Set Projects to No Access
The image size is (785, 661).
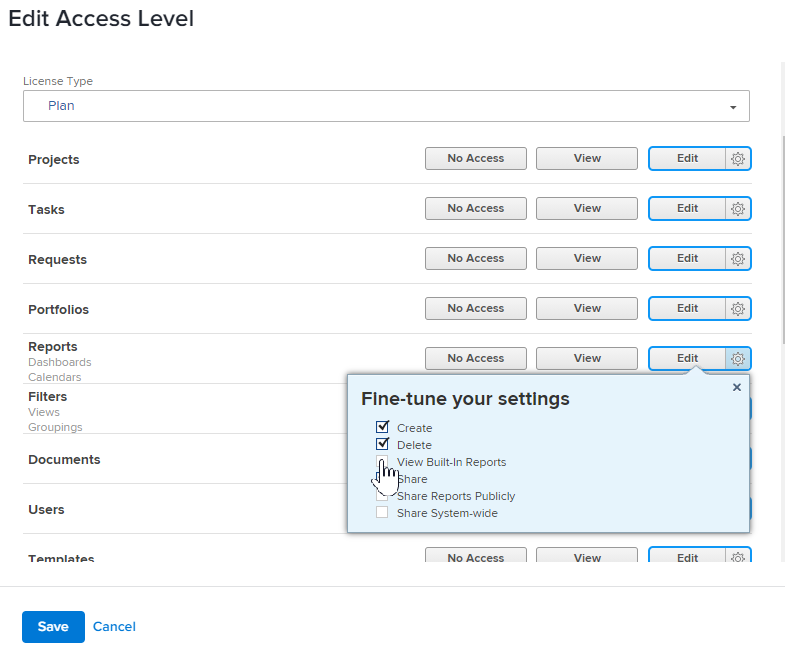(x=476, y=158)
